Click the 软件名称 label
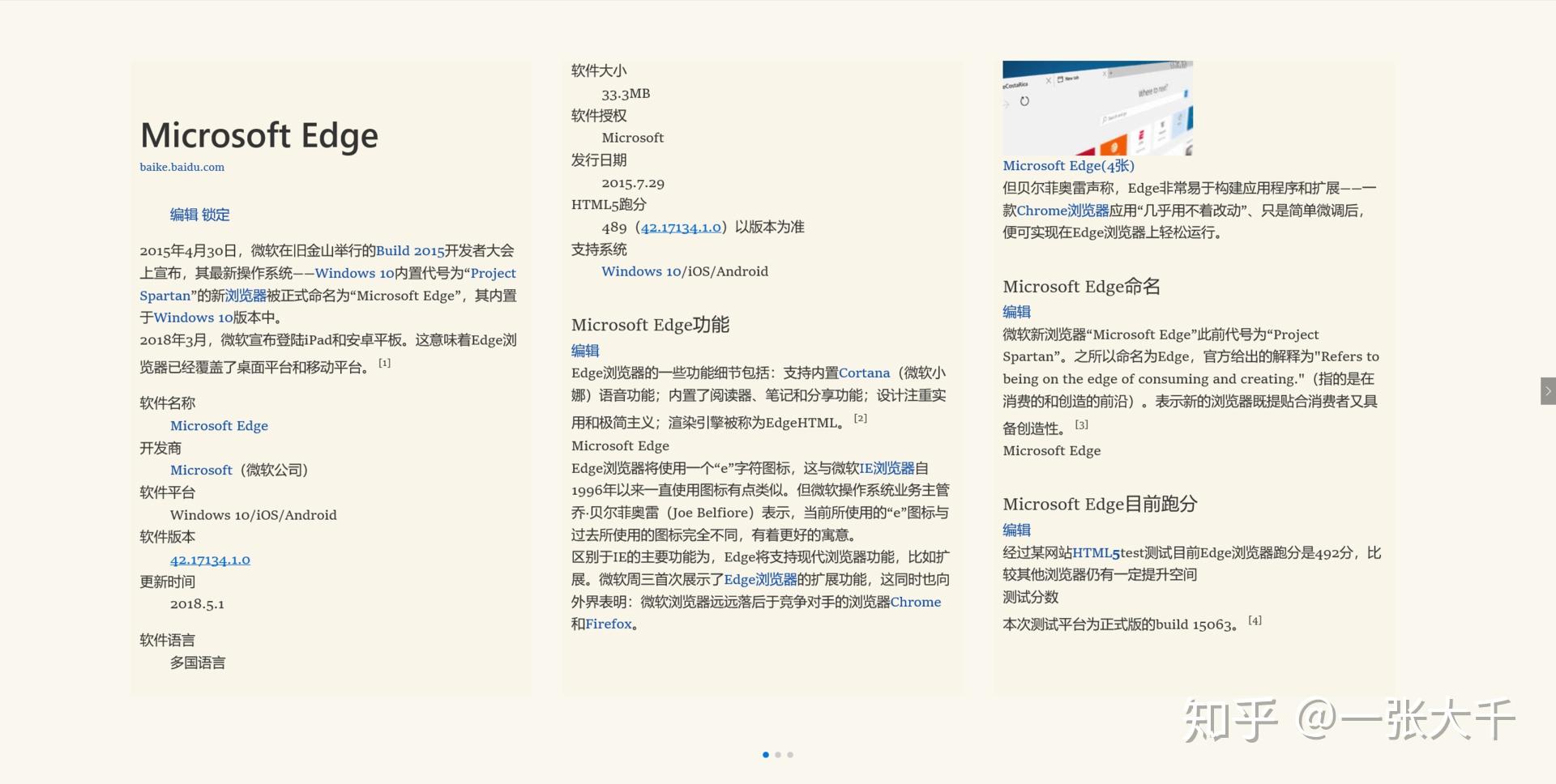 pyautogui.click(x=167, y=403)
